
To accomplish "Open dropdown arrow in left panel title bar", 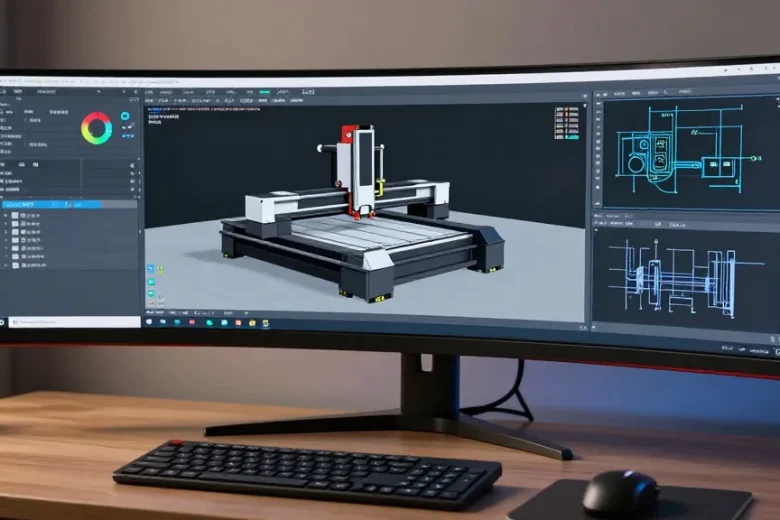I will tap(98, 92).
